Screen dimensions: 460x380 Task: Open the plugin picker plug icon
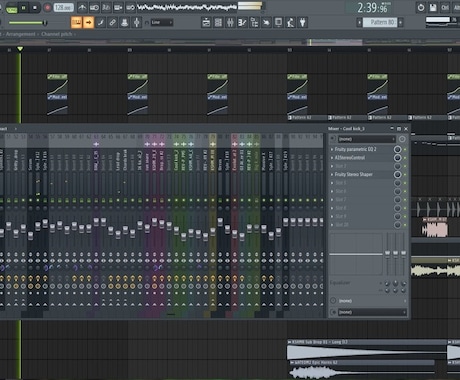pos(302,22)
